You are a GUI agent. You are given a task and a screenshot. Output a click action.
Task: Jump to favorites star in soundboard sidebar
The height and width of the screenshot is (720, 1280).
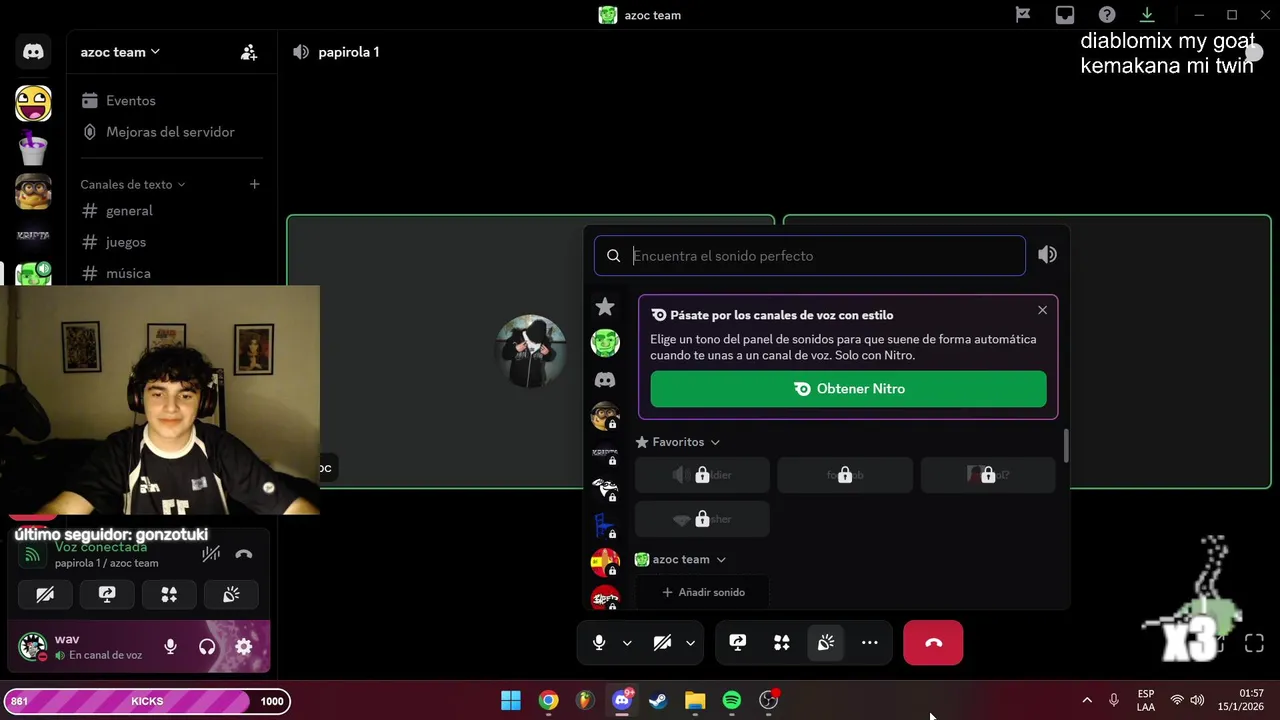[x=605, y=306]
